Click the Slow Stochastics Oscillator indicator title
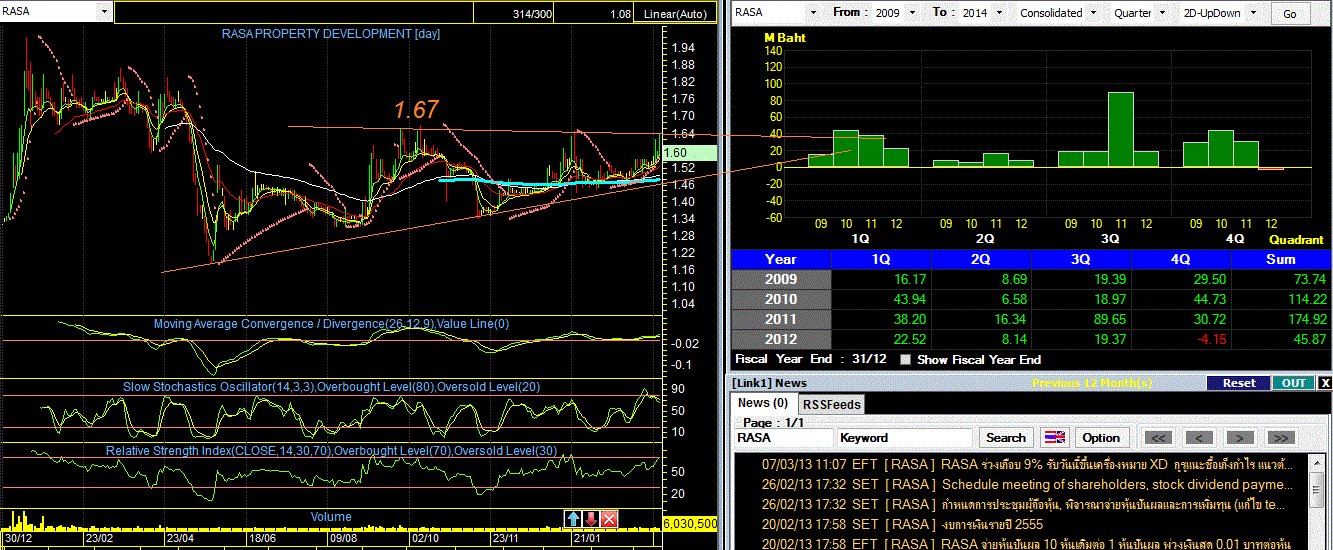The width and height of the screenshot is (1333, 550). click(331, 386)
